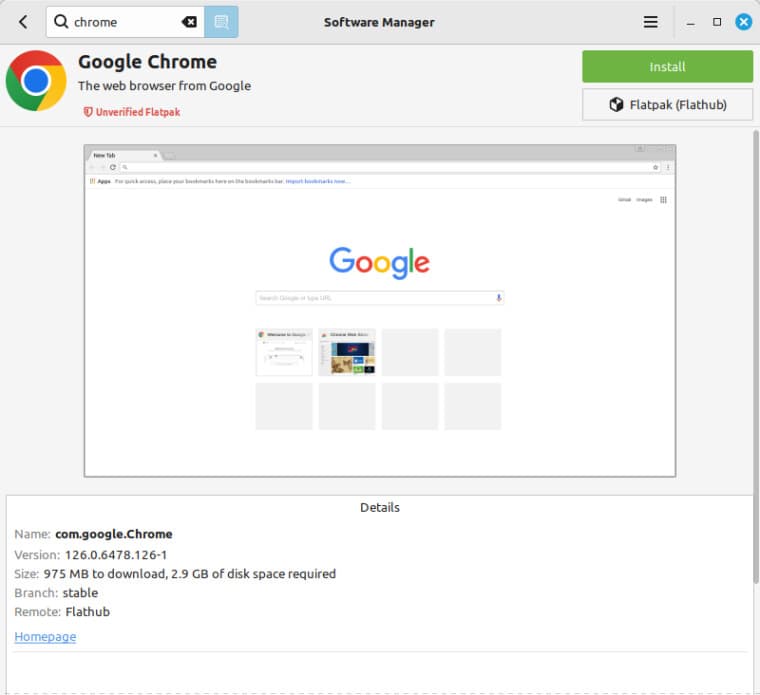Toggle the search-in-descriptions button
Viewport: 760px width, 695px height.
pyautogui.click(x=221, y=22)
